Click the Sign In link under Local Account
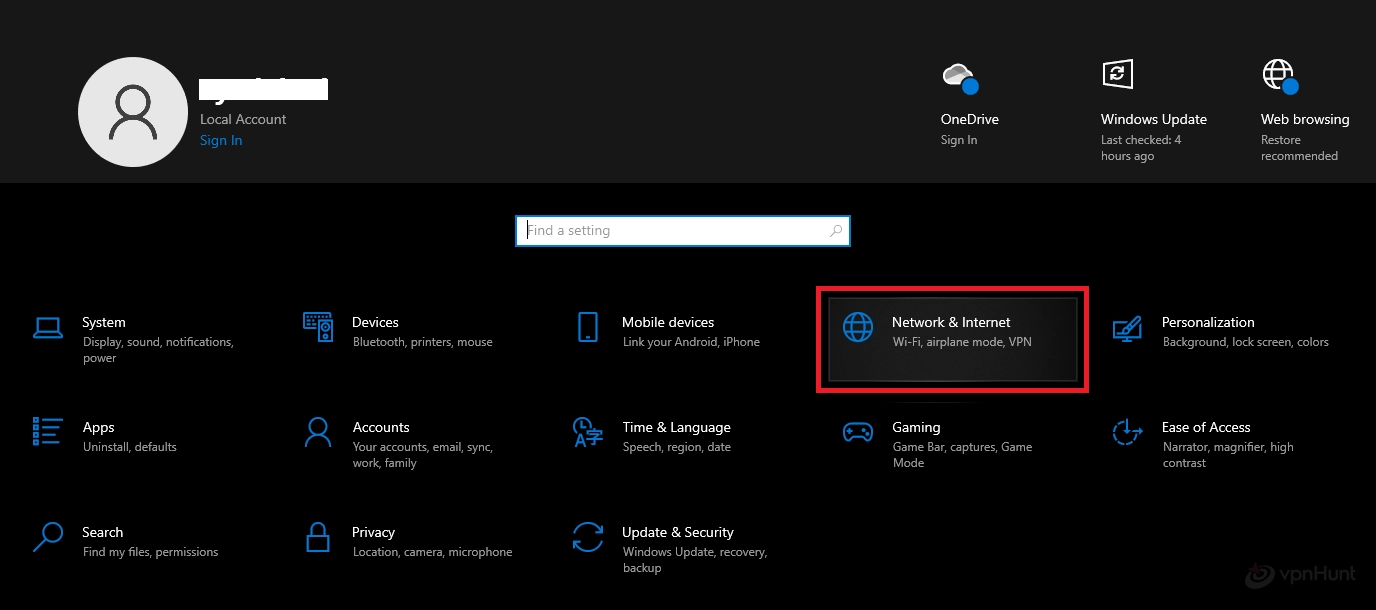This screenshot has height=610, width=1376. pos(221,140)
